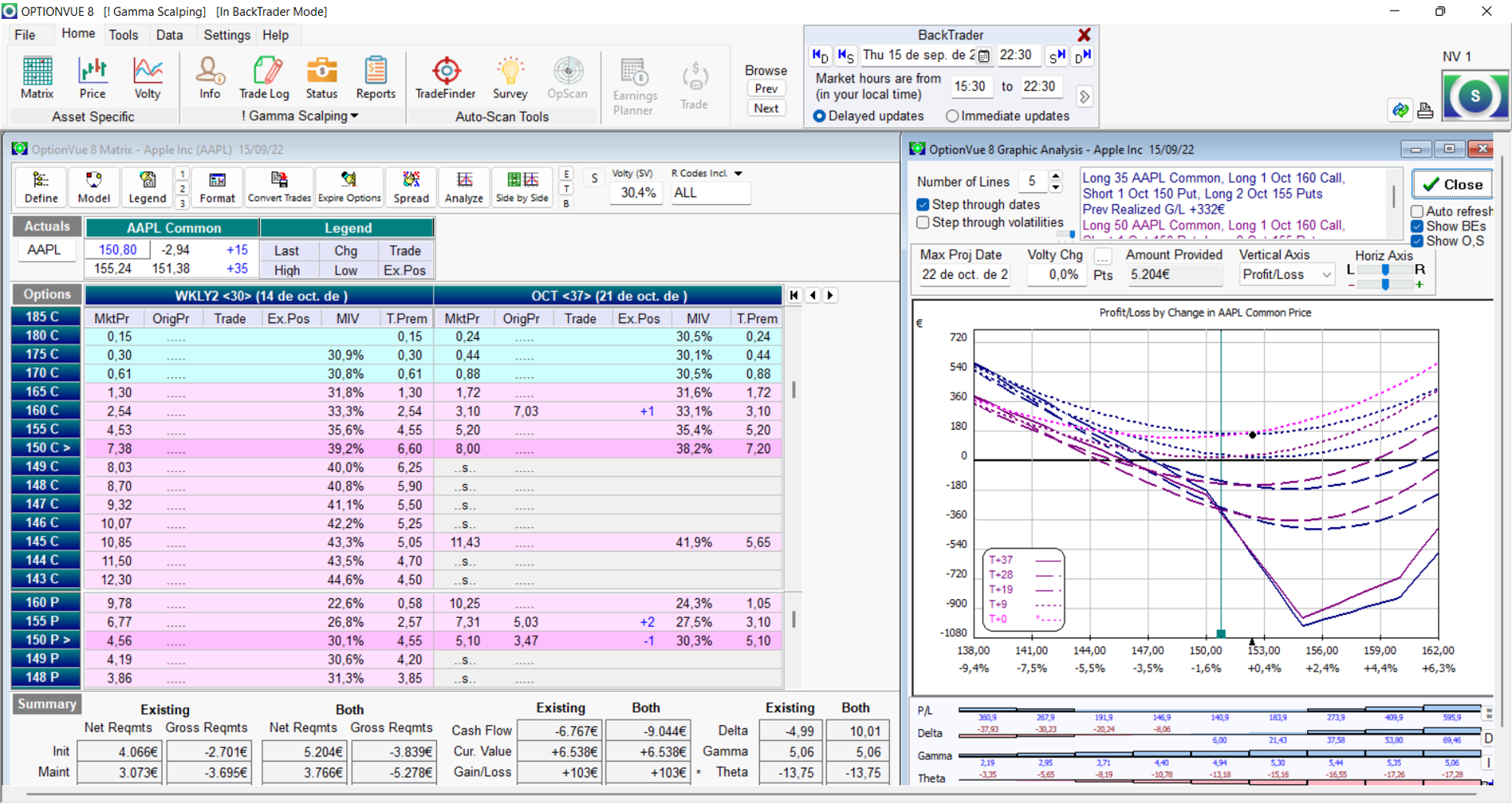This screenshot has width=1512, height=804.
Task: Click Expire Options in Matrix toolbar
Action: [349, 187]
